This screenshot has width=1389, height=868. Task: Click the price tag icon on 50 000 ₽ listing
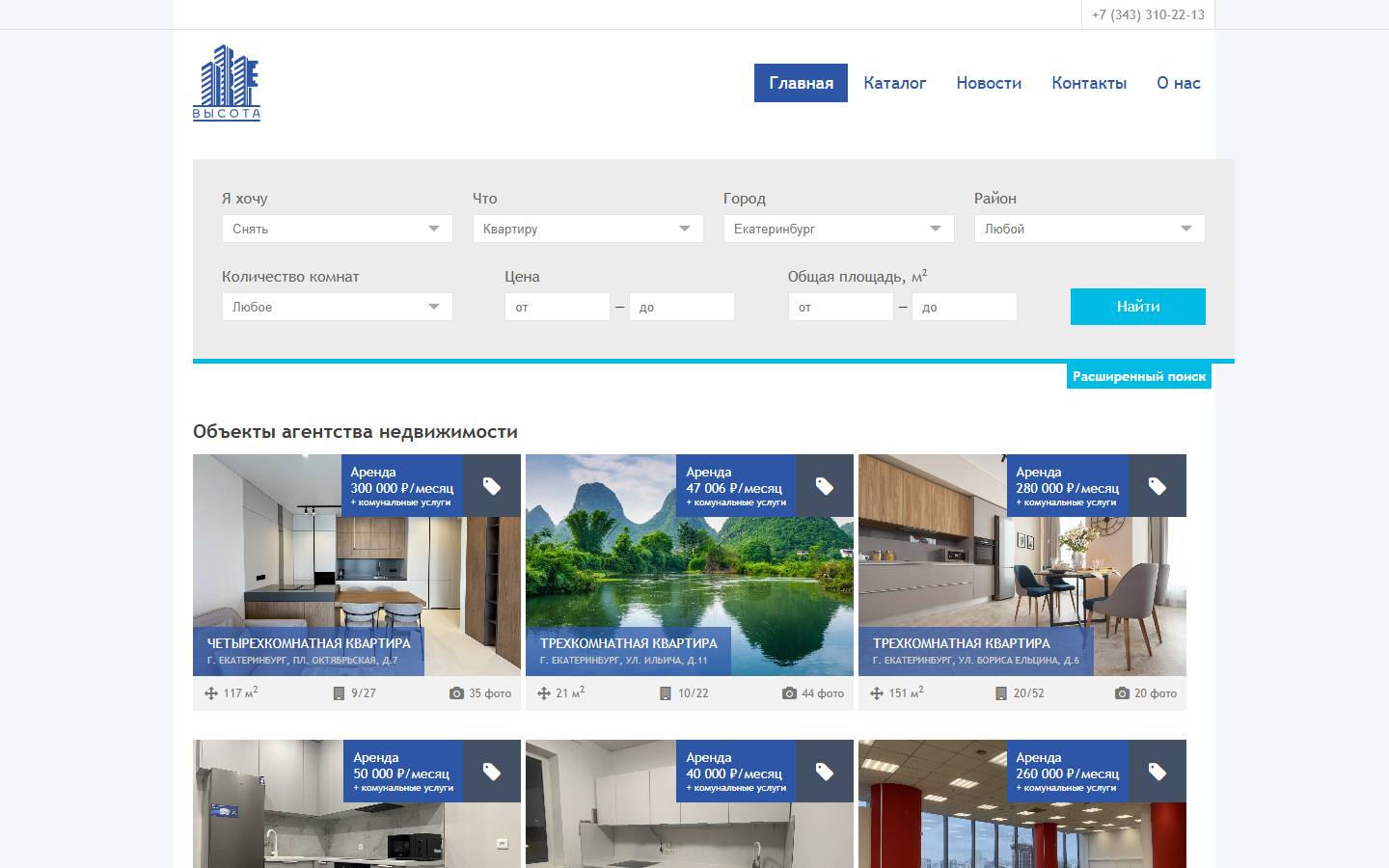click(492, 772)
